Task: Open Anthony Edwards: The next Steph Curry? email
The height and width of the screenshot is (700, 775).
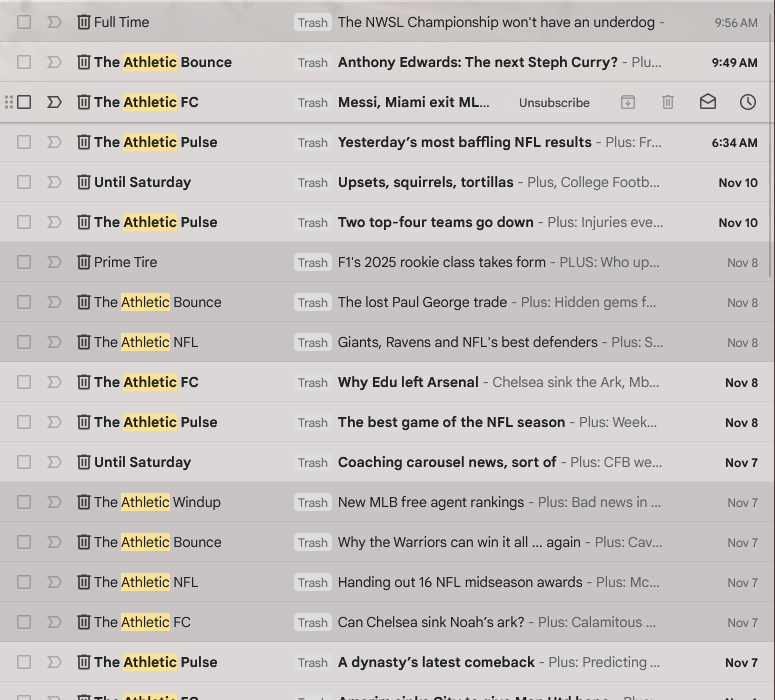Action: tap(477, 62)
